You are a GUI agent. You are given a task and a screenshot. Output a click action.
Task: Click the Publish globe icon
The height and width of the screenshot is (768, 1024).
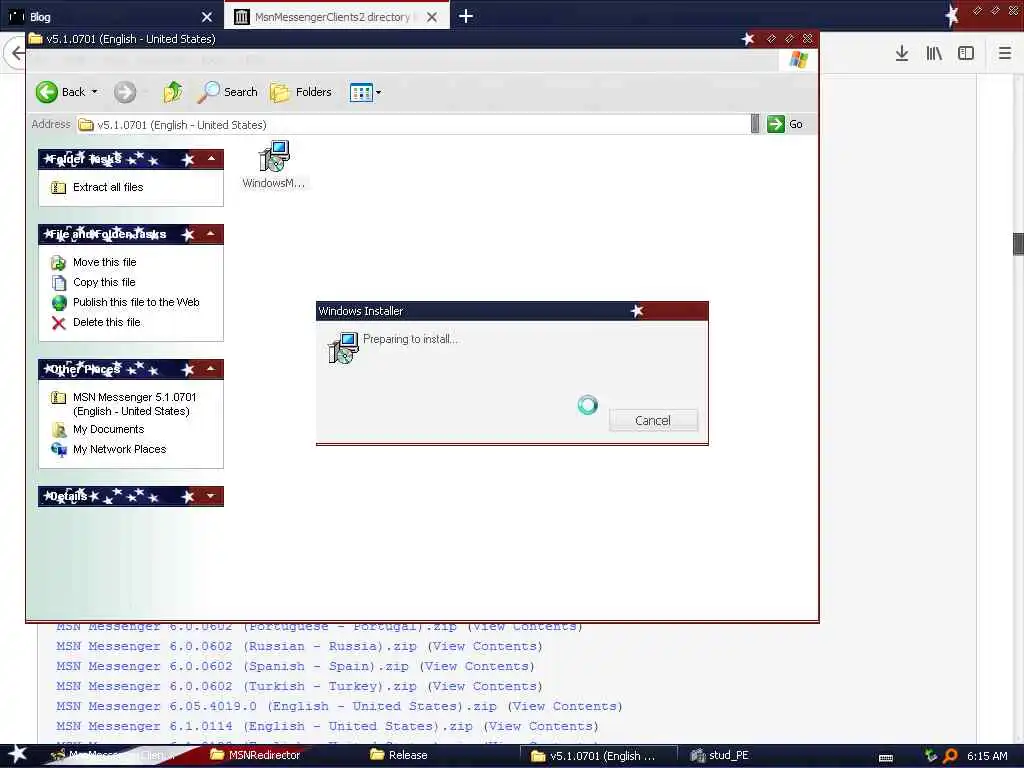[x=59, y=303]
